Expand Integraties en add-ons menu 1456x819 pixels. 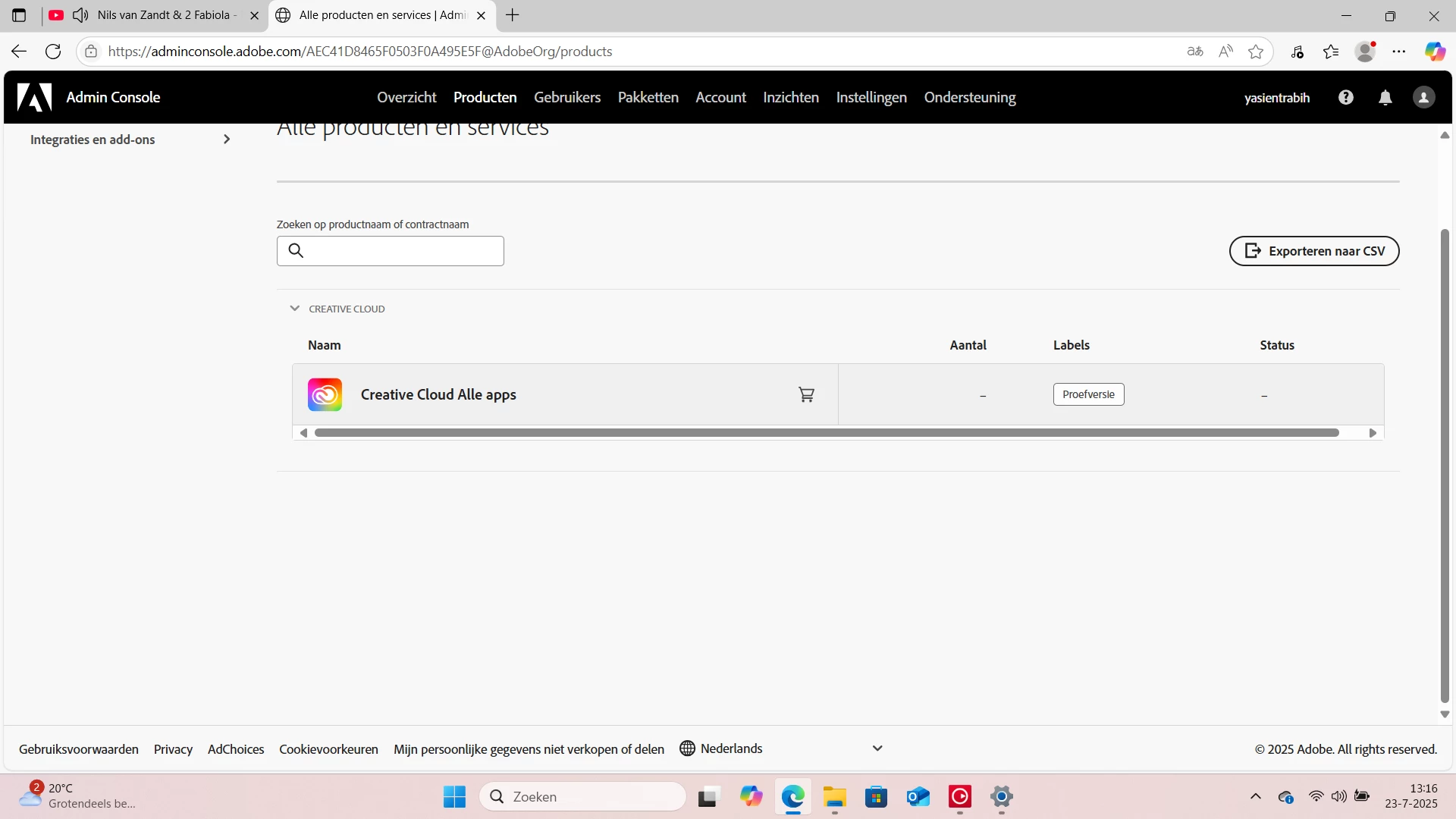tap(226, 140)
